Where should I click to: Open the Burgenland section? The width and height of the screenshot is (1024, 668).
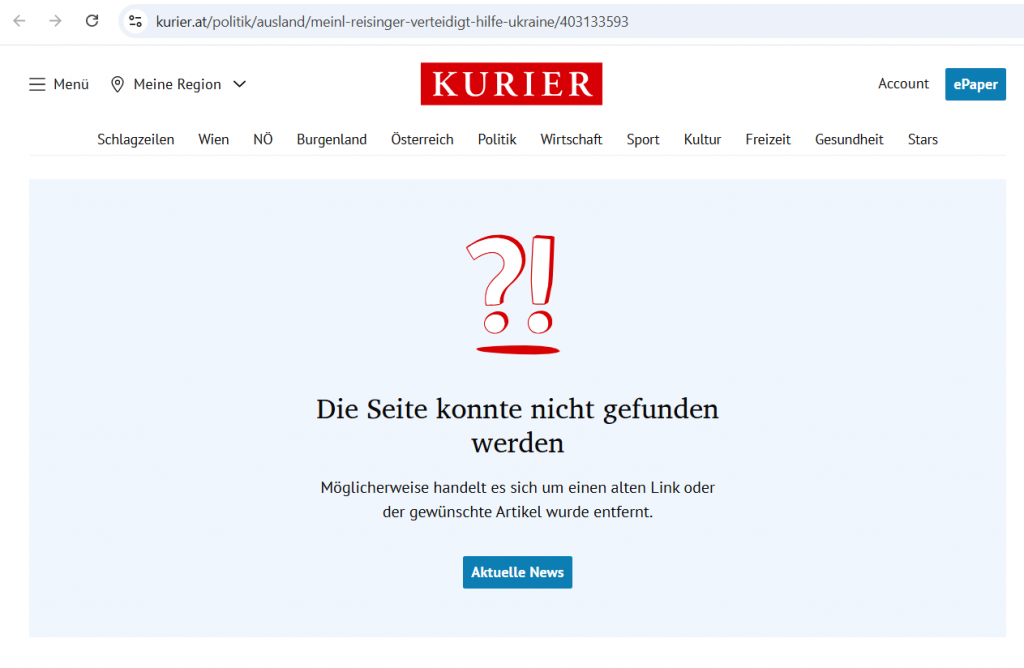tap(331, 140)
